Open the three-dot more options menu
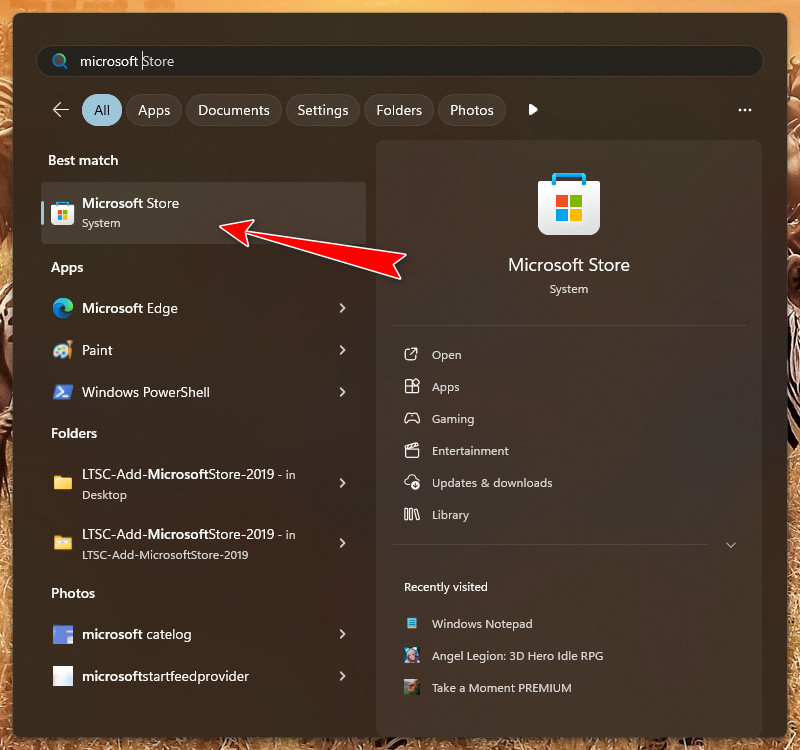Screen dimensions: 800x750 (x=744, y=110)
